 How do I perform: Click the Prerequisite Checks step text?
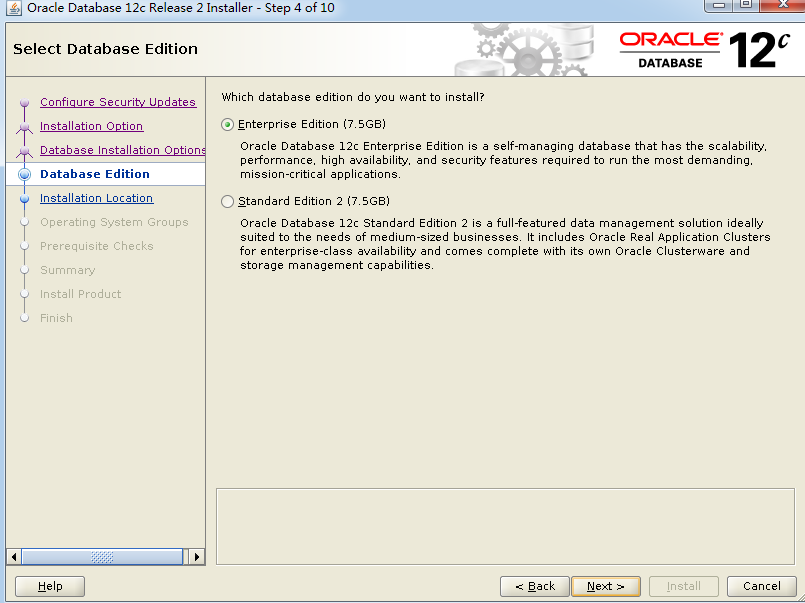click(97, 246)
